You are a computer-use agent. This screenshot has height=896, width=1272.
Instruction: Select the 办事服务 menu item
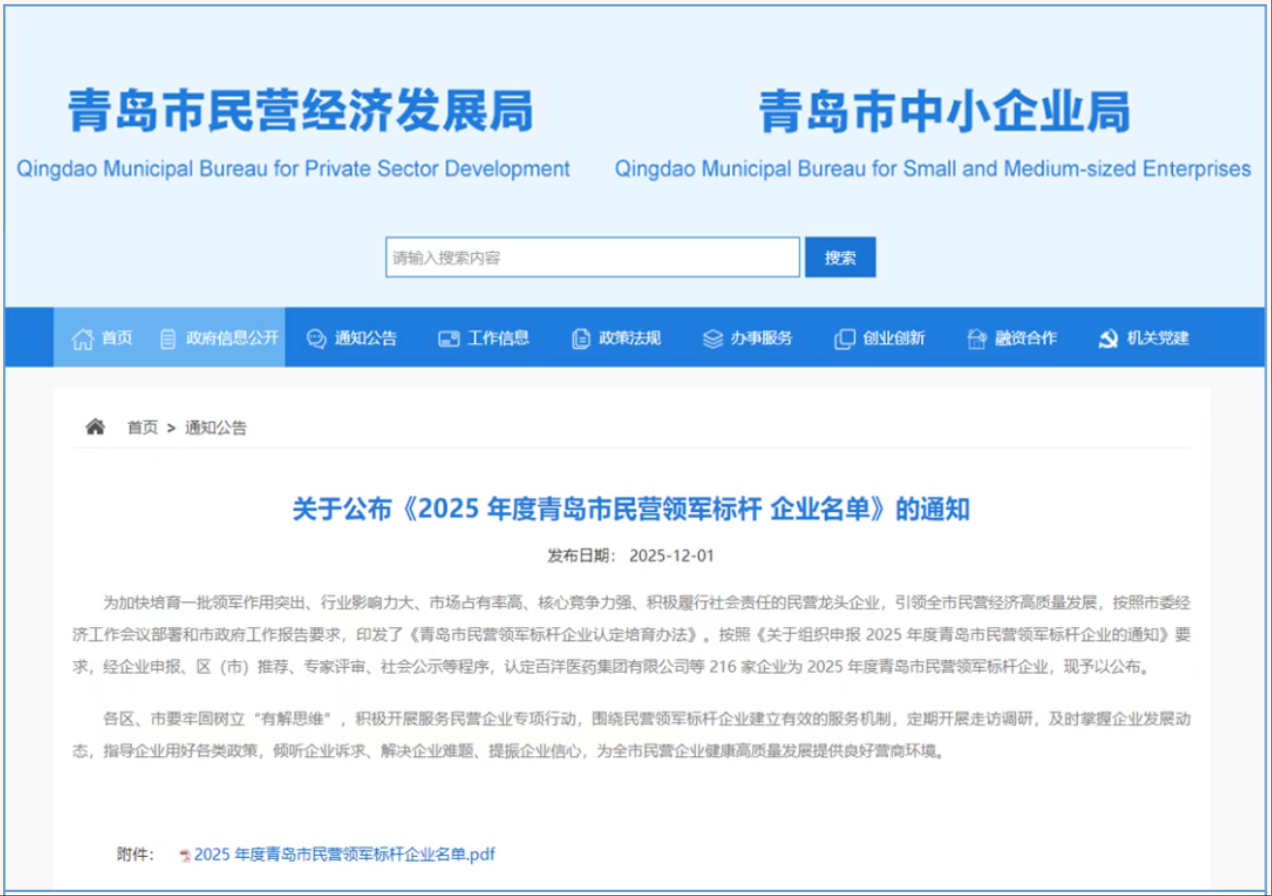pos(761,338)
